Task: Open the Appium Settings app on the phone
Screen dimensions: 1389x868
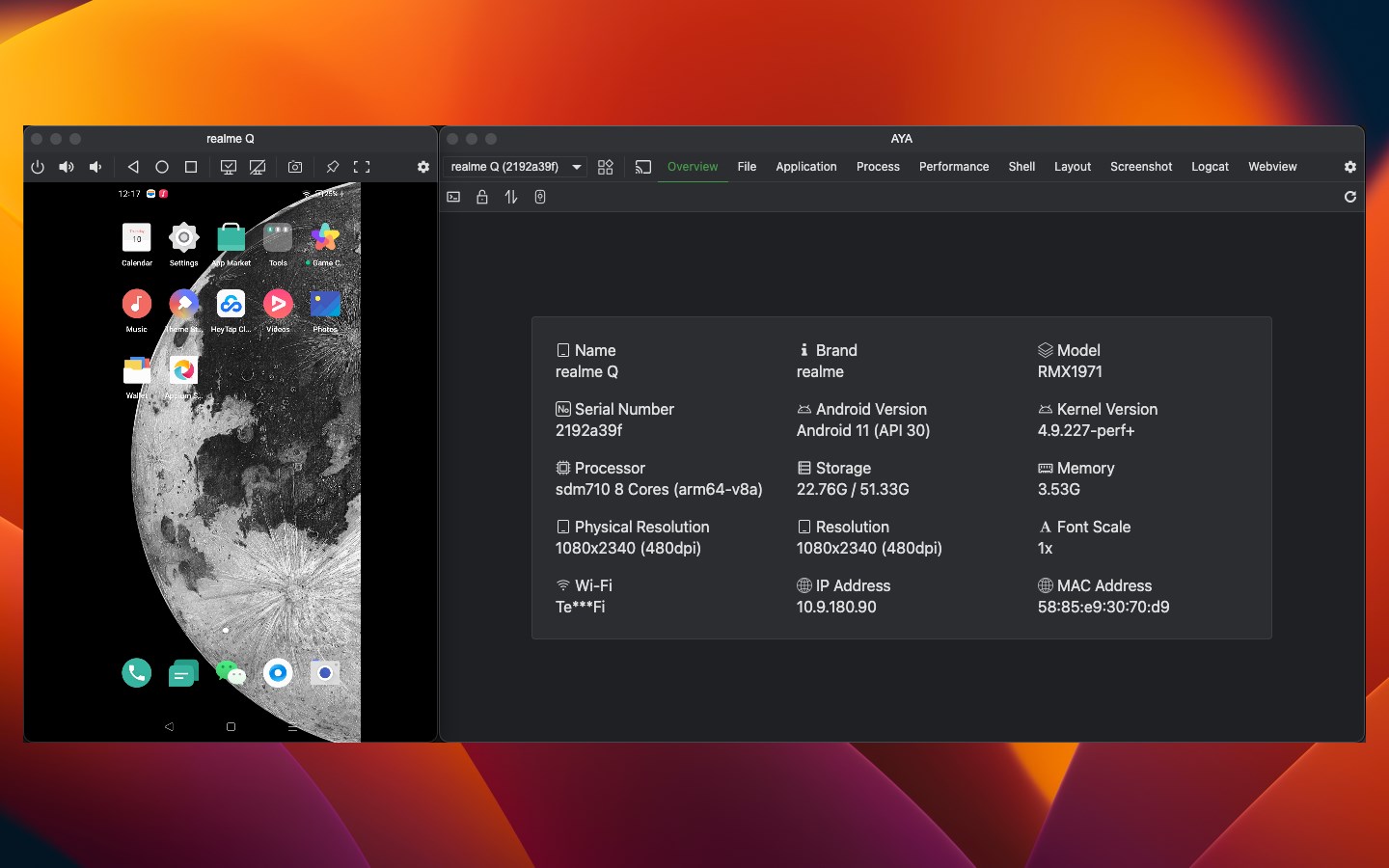Action: tap(183, 370)
